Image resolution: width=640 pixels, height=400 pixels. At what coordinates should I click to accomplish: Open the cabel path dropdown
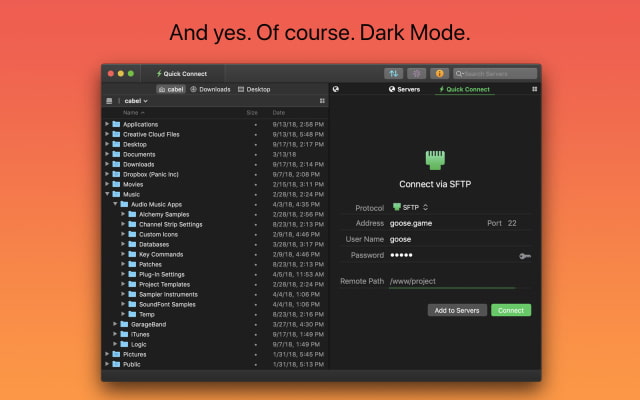[x=136, y=101]
